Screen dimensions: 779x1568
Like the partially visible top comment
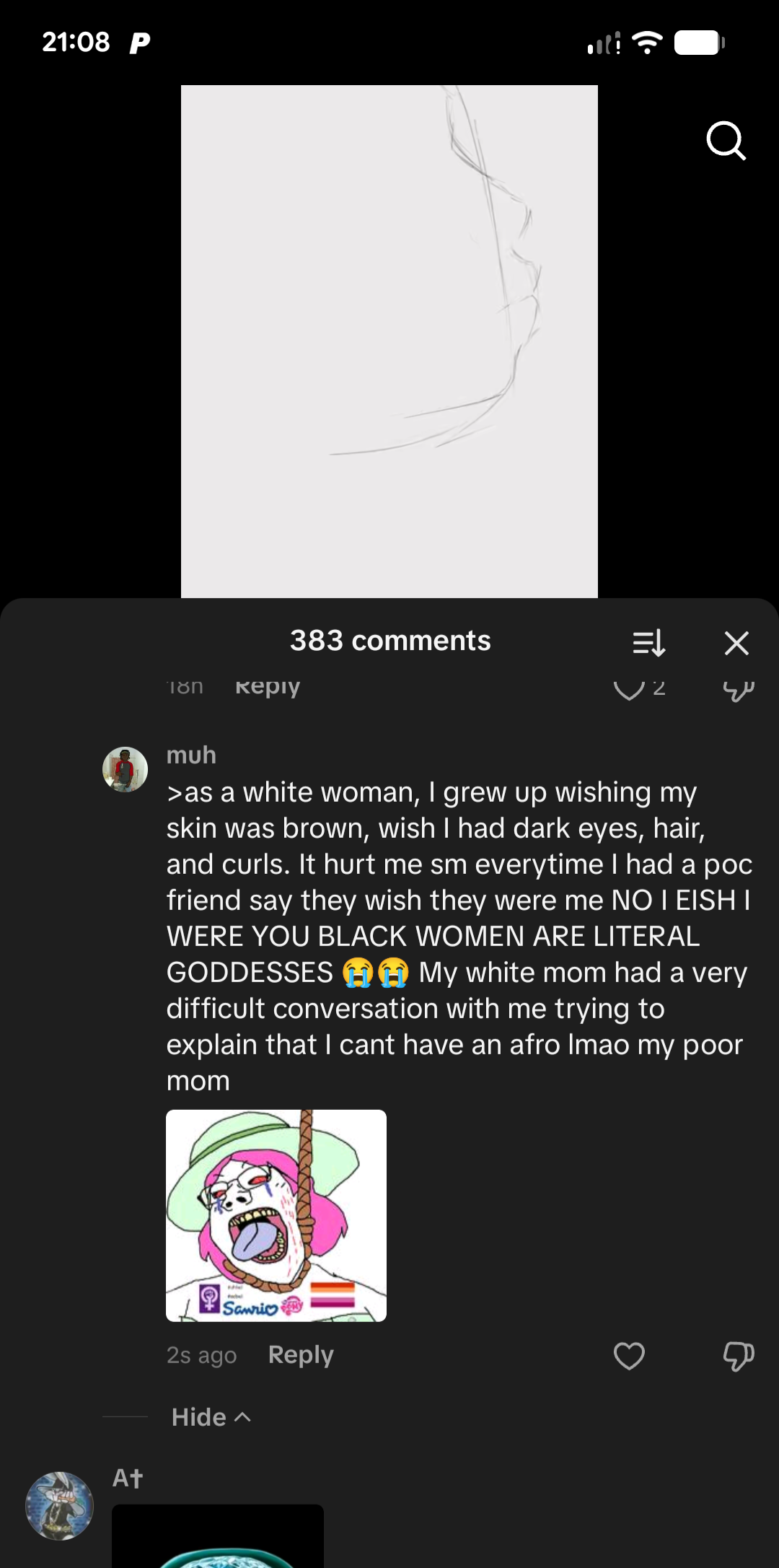[629, 689]
